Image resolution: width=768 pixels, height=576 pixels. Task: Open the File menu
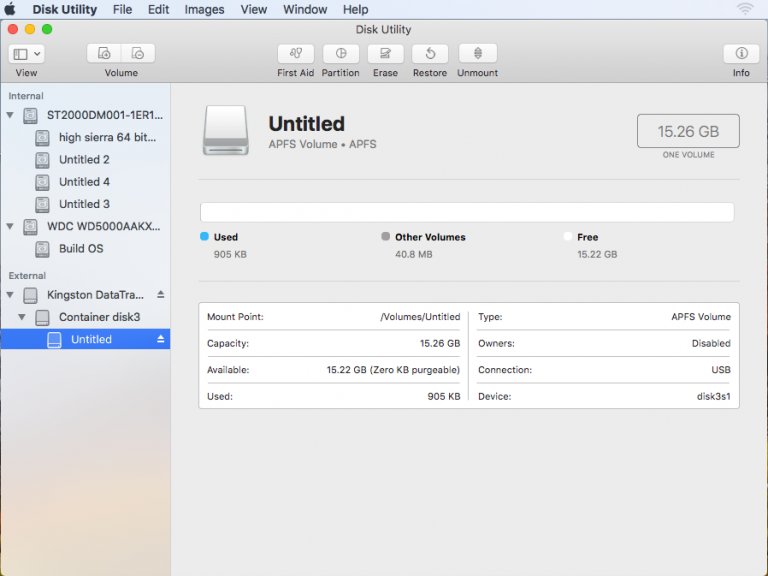point(122,9)
